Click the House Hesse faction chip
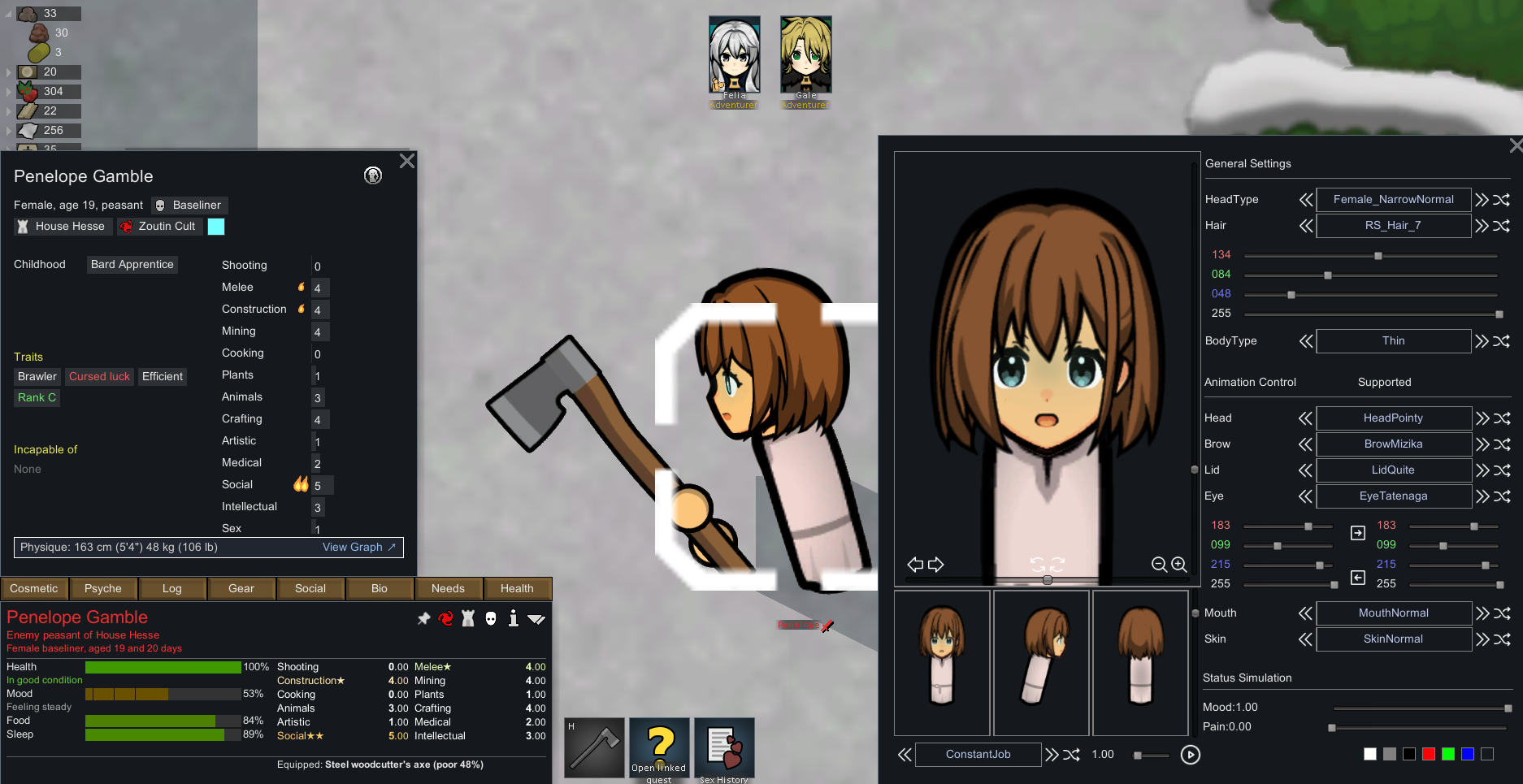The height and width of the screenshot is (784, 1523). click(x=62, y=227)
